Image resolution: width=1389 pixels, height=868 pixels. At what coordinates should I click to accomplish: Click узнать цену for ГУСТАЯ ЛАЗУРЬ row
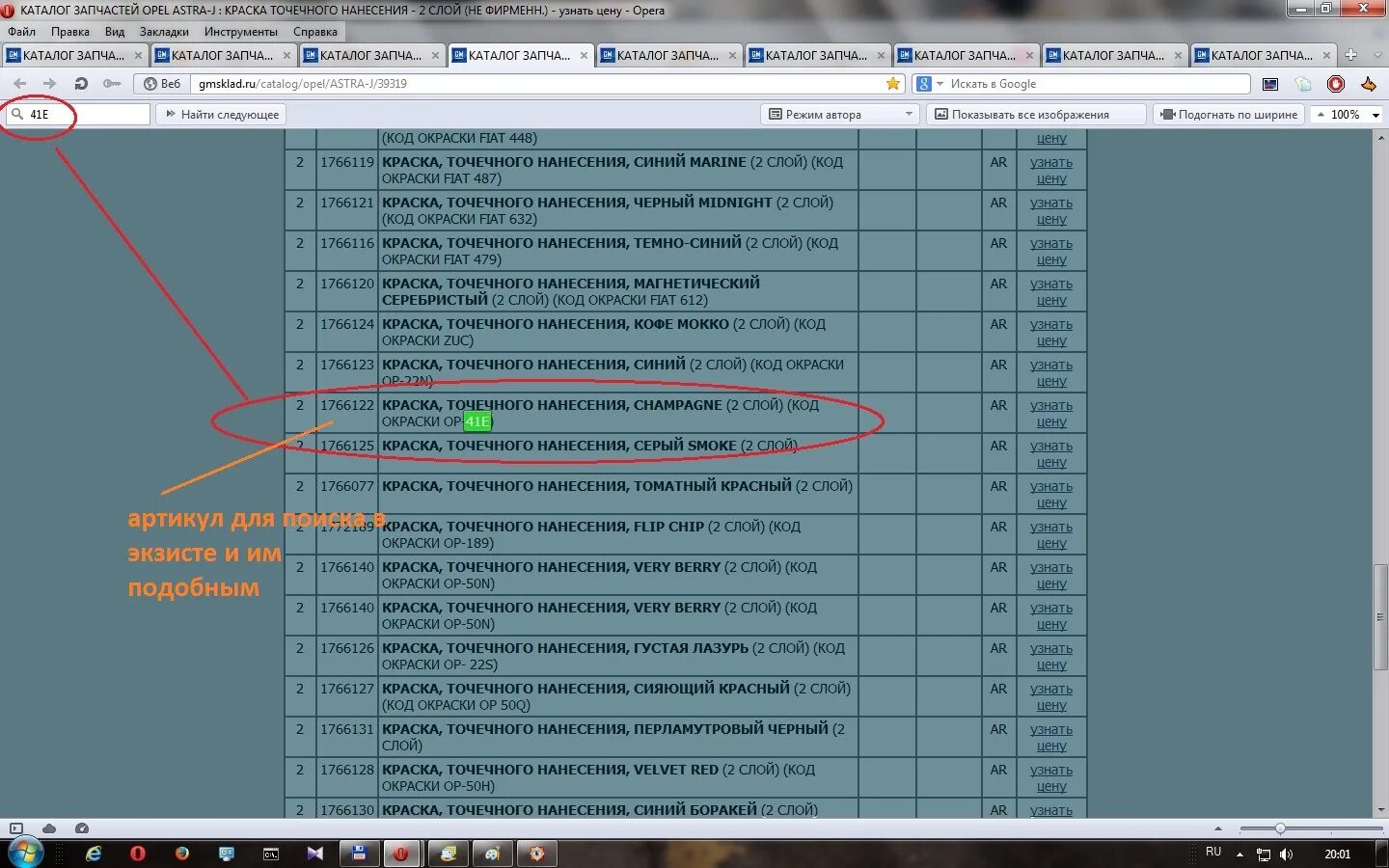1050,657
